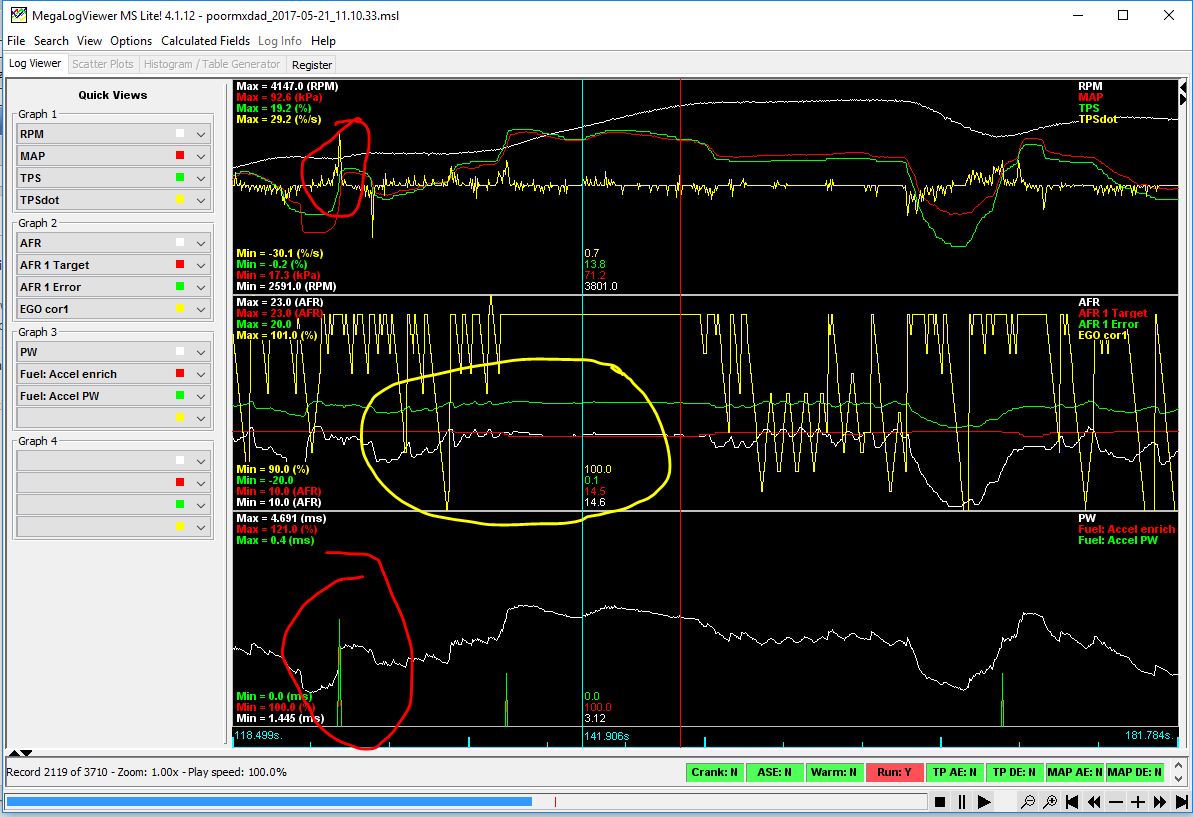Jump to the beginning of the log
Viewport: 1193px width, 817px height.
tap(1072, 802)
